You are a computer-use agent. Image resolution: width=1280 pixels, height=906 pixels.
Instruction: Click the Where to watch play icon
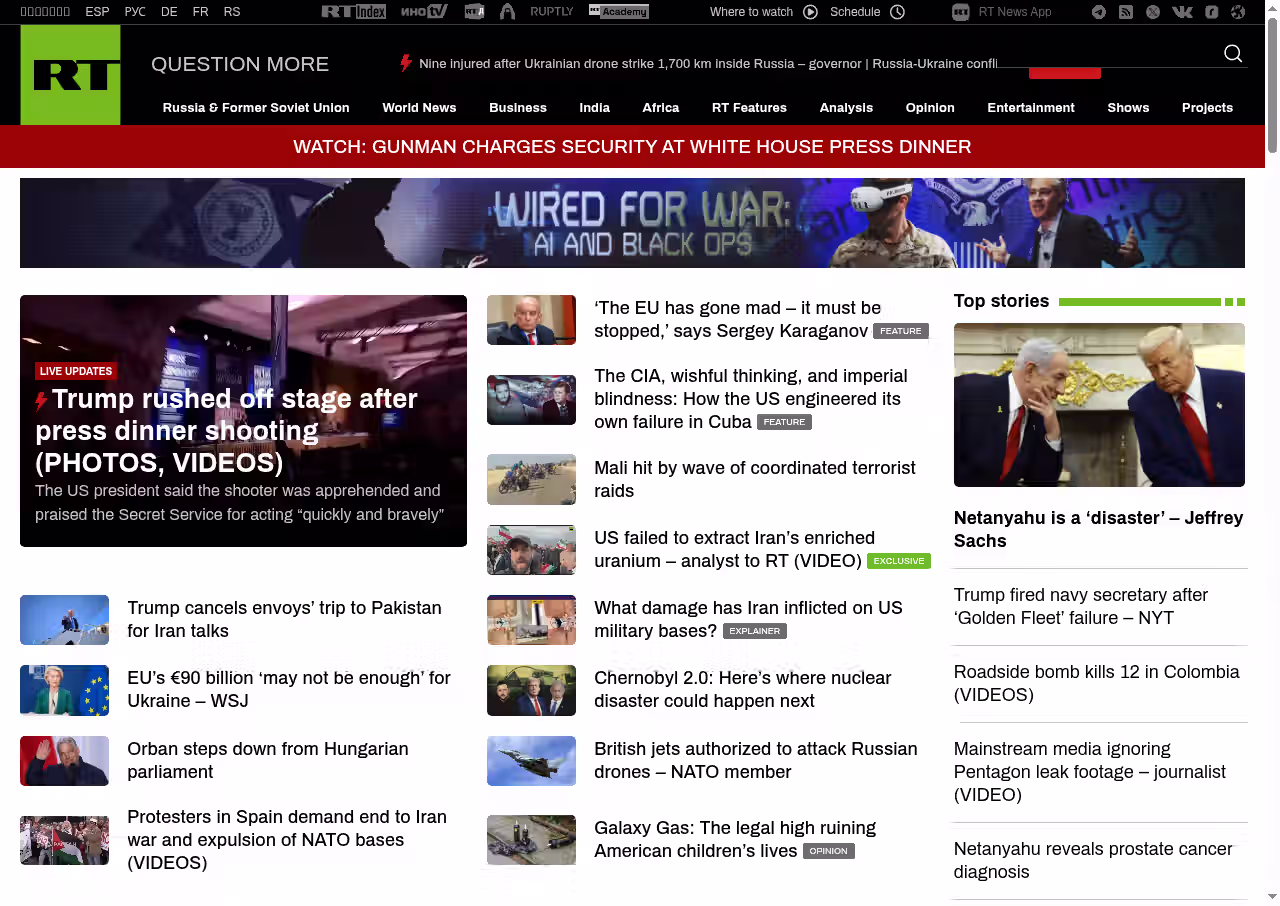810,12
